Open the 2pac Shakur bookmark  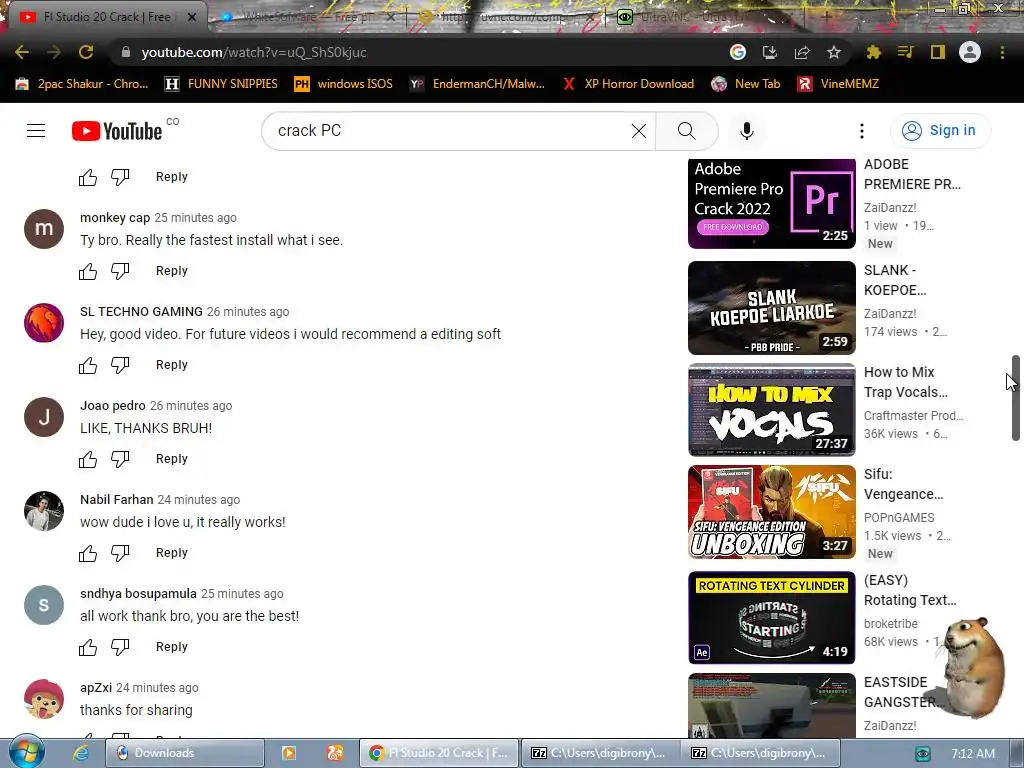click(x=82, y=84)
